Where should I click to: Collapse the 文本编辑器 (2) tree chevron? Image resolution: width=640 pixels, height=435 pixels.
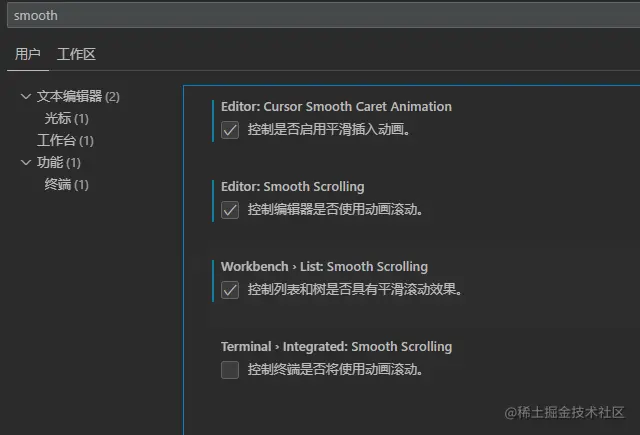[26, 97]
